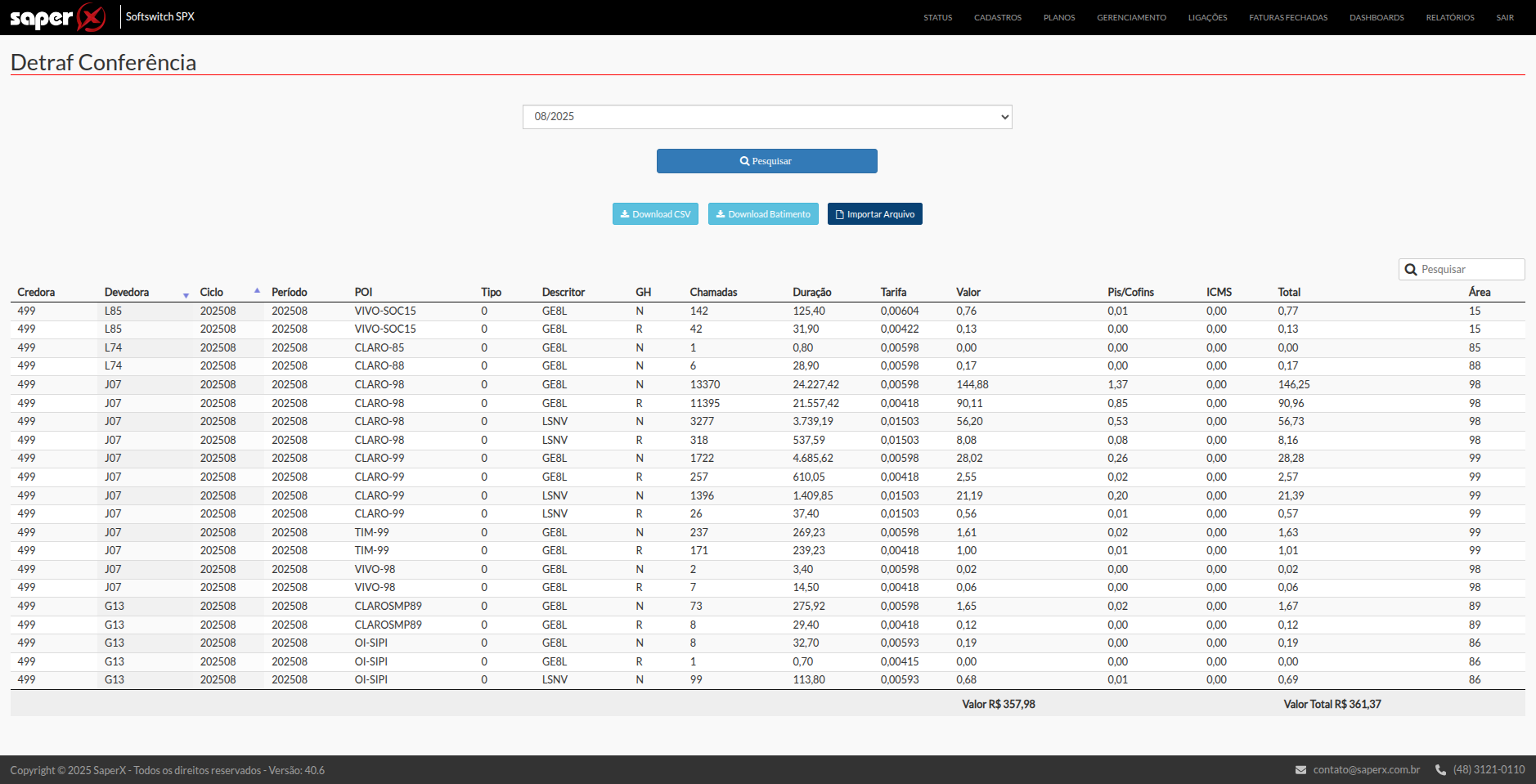Click Importar Arquivo button

click(874, 214)
